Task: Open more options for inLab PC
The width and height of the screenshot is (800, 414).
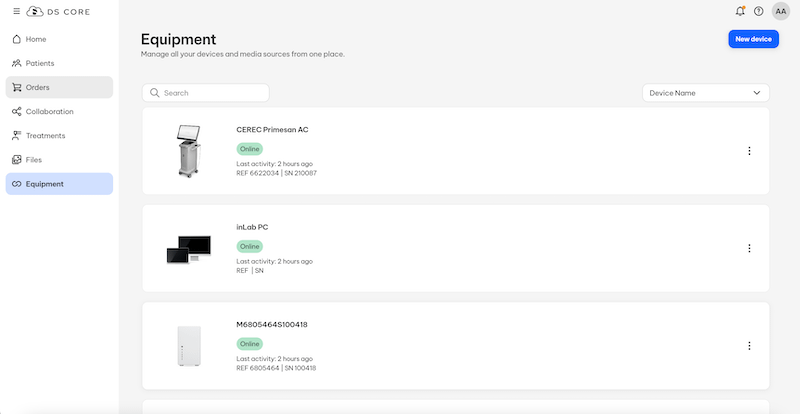Action: (x=749, y=248)
